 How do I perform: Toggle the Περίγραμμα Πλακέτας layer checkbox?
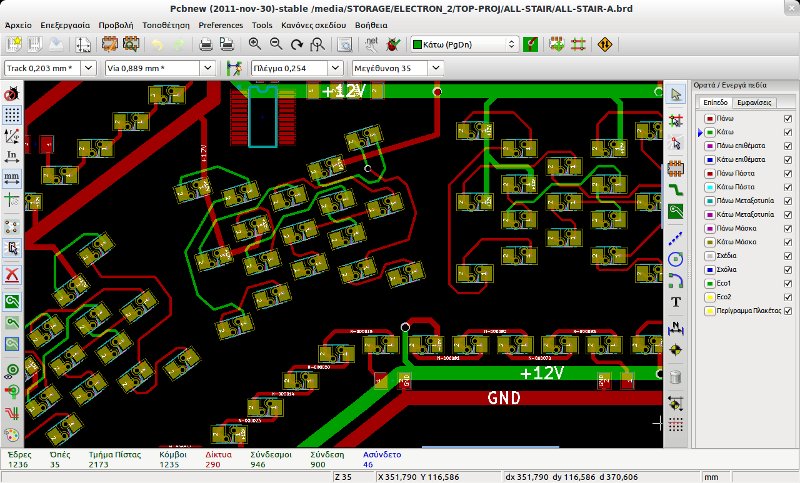[x=788, y=311]
